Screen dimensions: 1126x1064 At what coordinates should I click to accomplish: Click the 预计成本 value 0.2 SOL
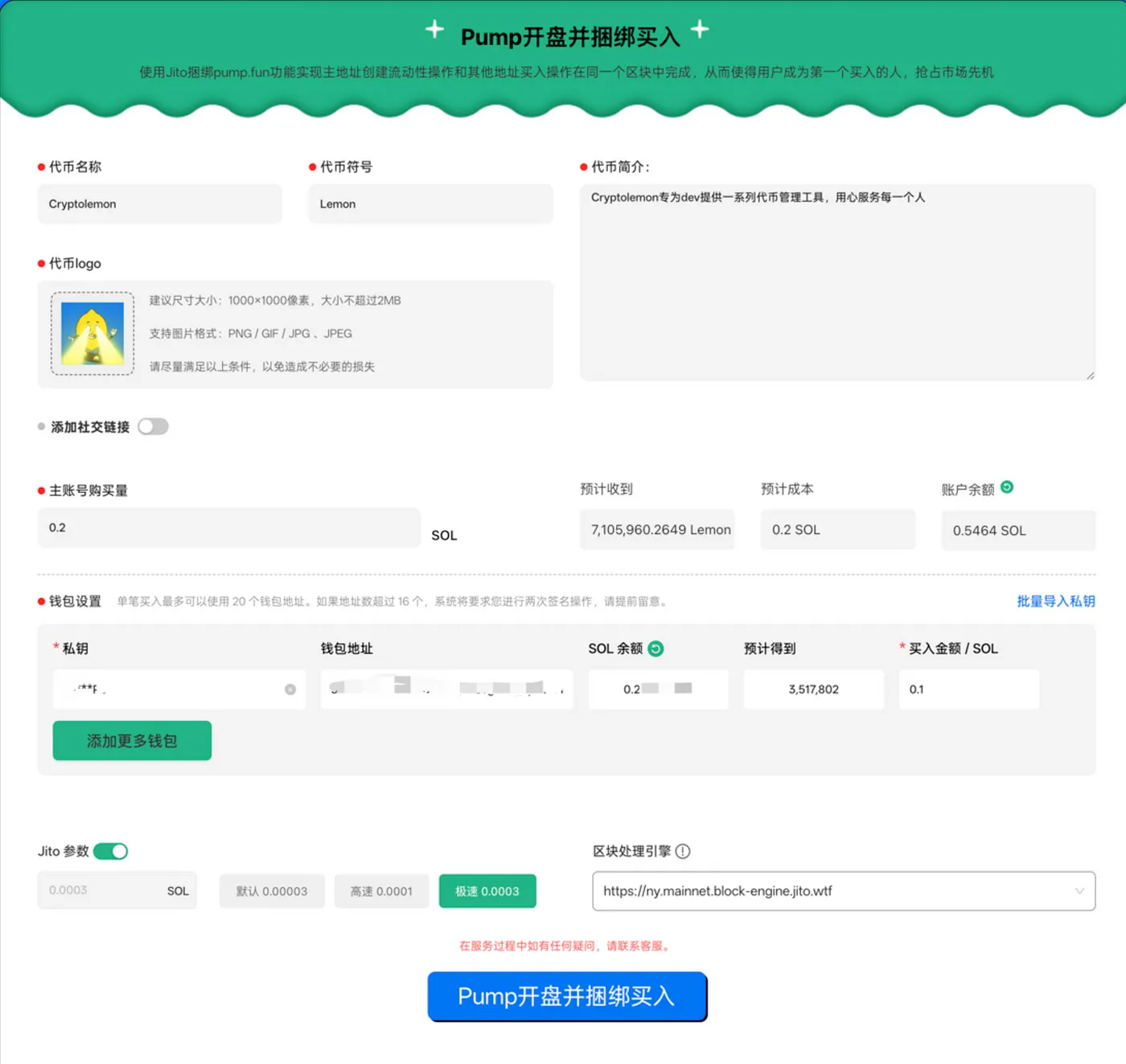(838, 530)
